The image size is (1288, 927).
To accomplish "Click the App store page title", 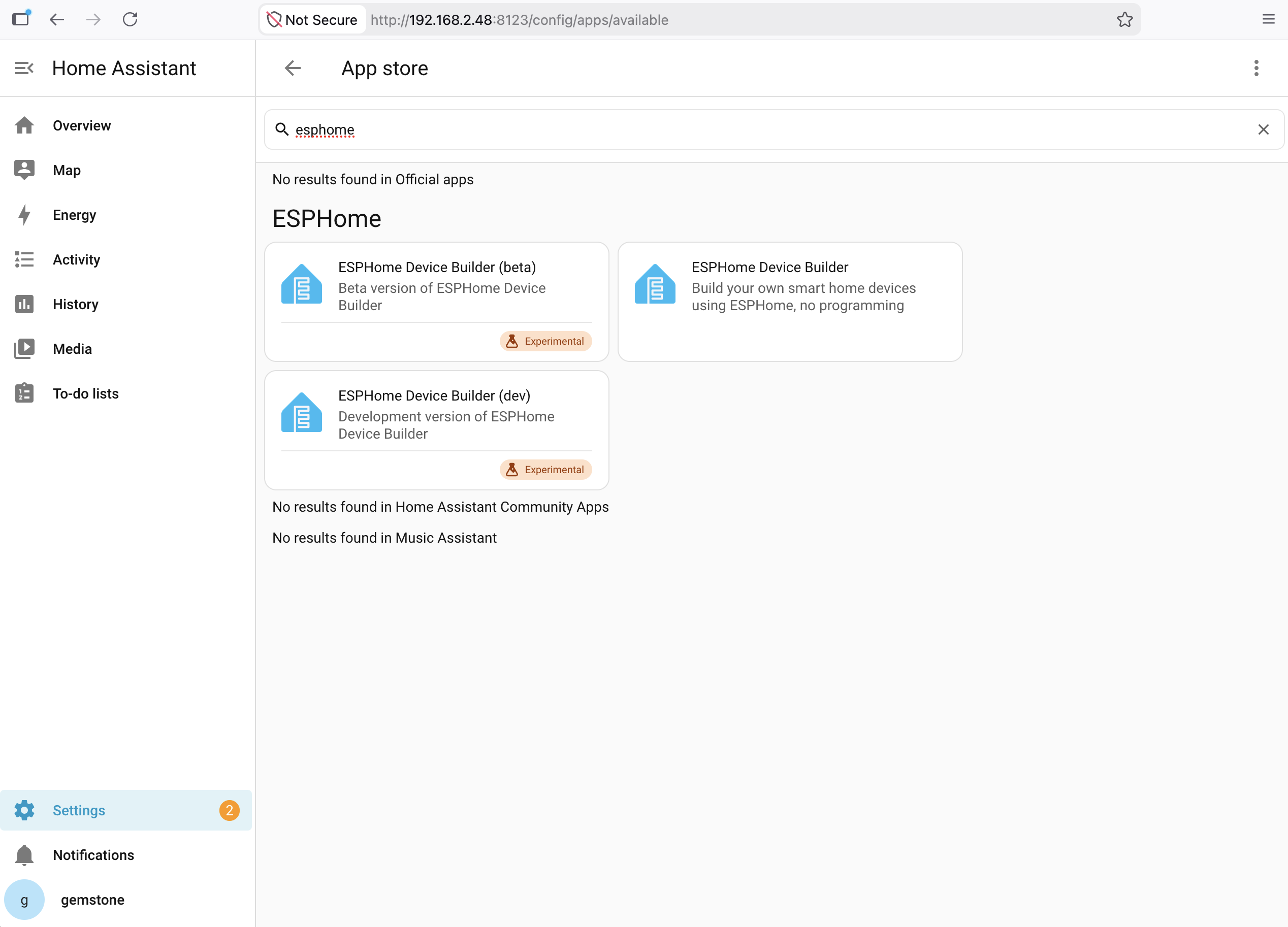I will click(384, 68).
